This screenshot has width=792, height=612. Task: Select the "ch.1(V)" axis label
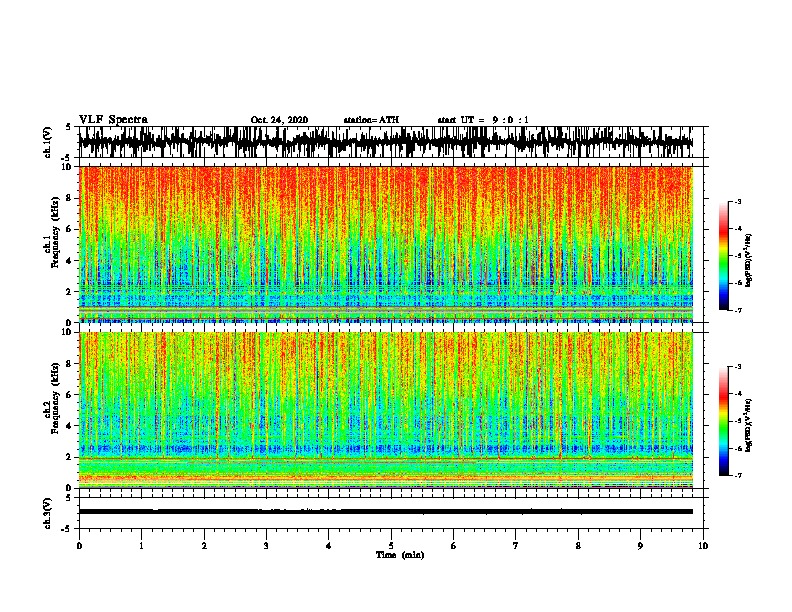click(x=48, y=142)
